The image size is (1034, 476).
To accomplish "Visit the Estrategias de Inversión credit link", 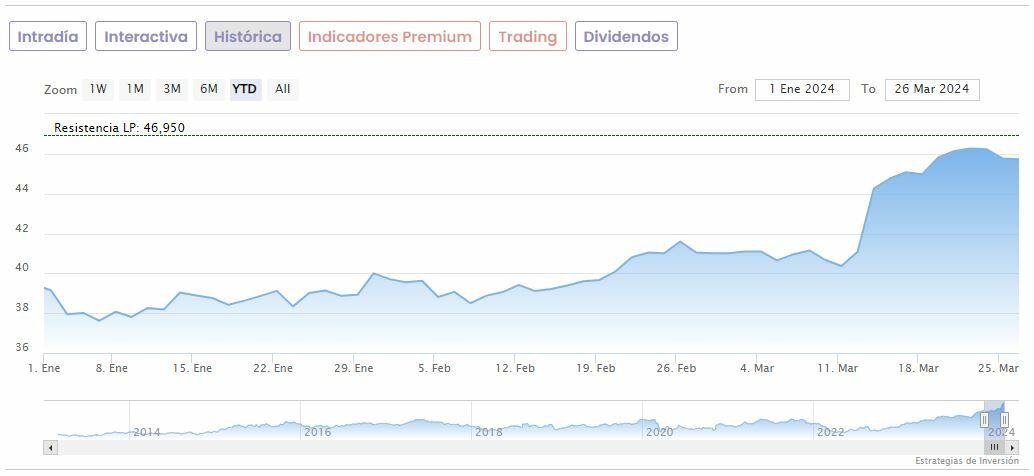I will point(965,461).
